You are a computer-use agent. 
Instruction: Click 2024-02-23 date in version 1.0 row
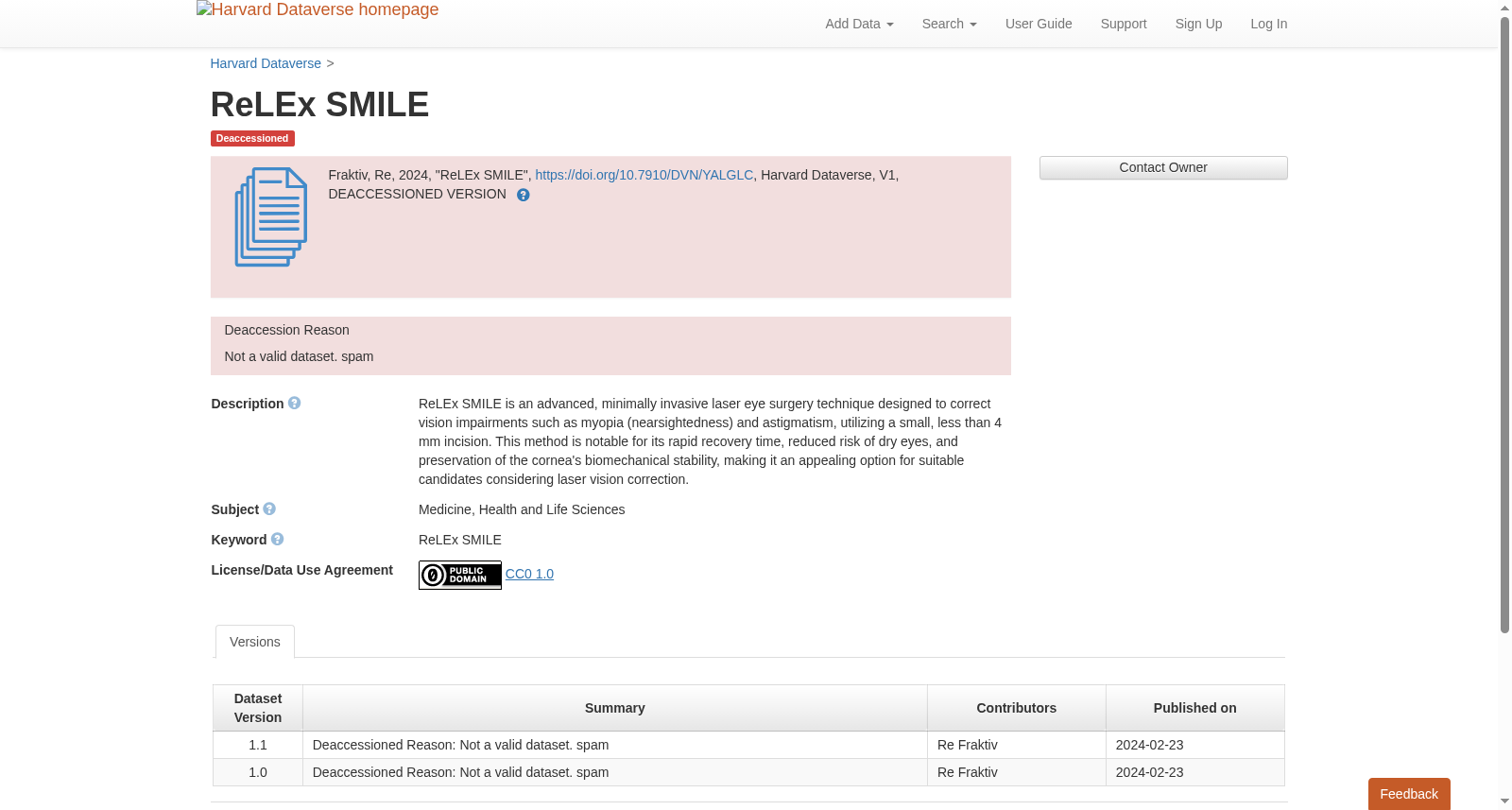1149,772
